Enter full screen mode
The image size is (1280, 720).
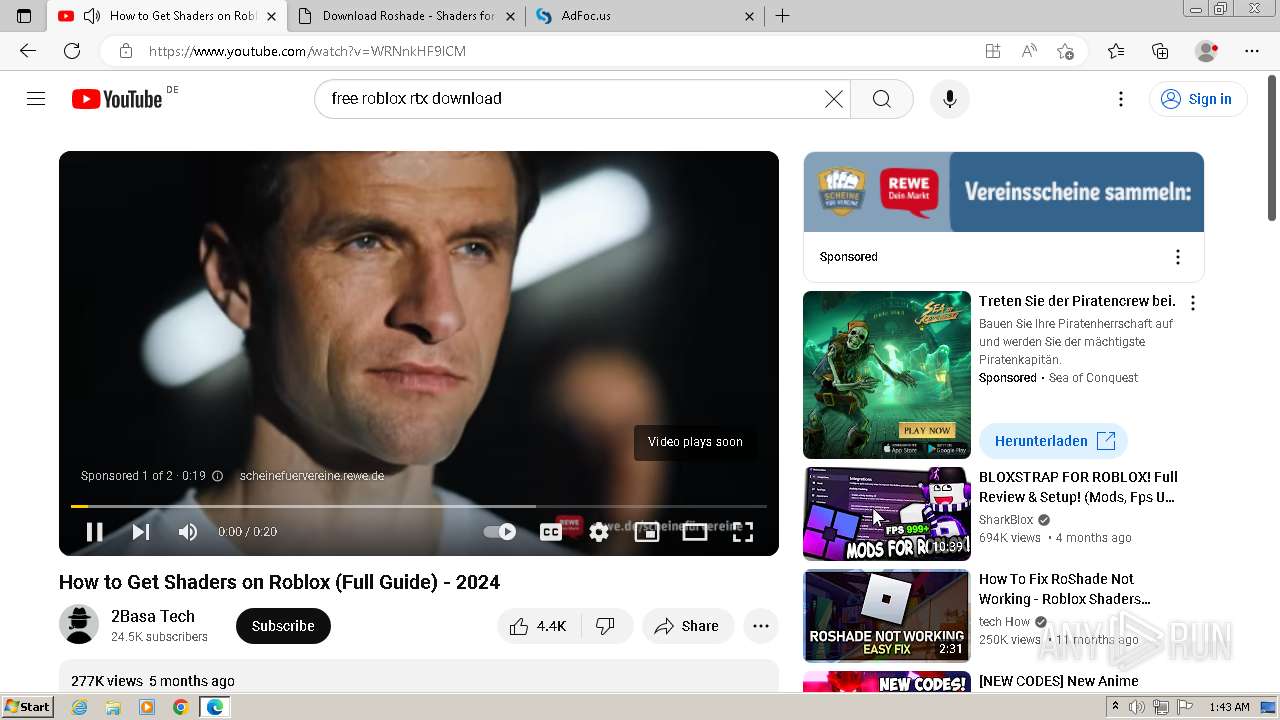tap(742, 532)
